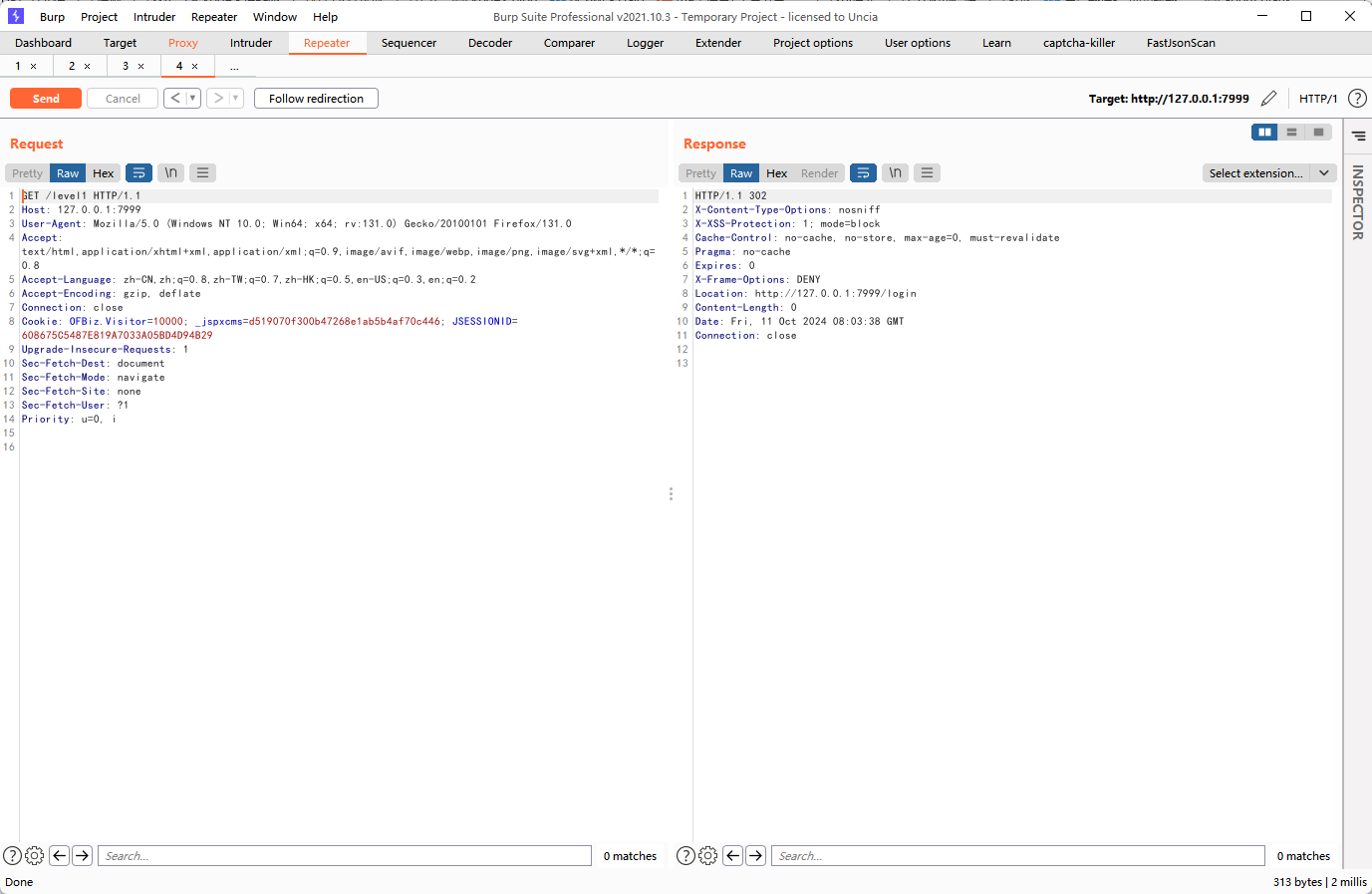The height and width of the screenshot is (894, 1372).
Task: Select Request Pretty view
Action: click(x=28, y=173)
